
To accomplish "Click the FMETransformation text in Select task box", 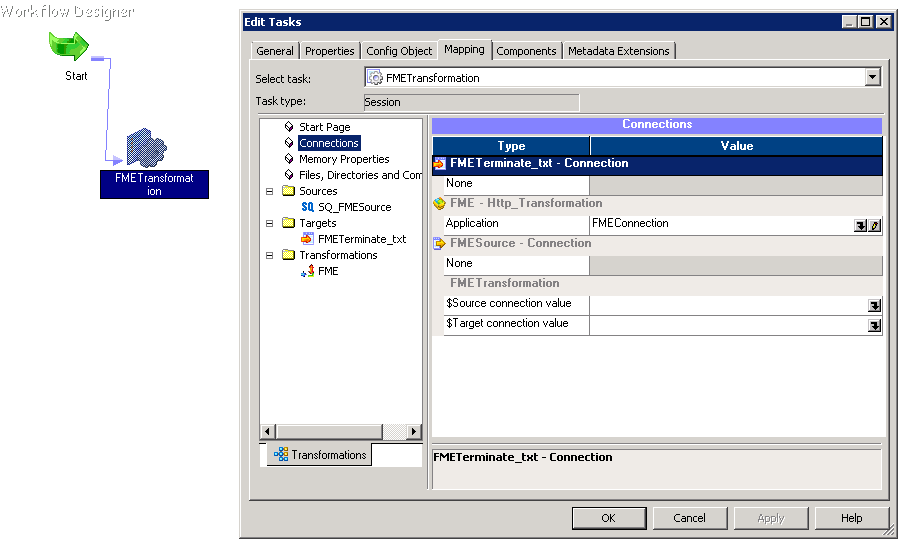I will coord(433,78).
